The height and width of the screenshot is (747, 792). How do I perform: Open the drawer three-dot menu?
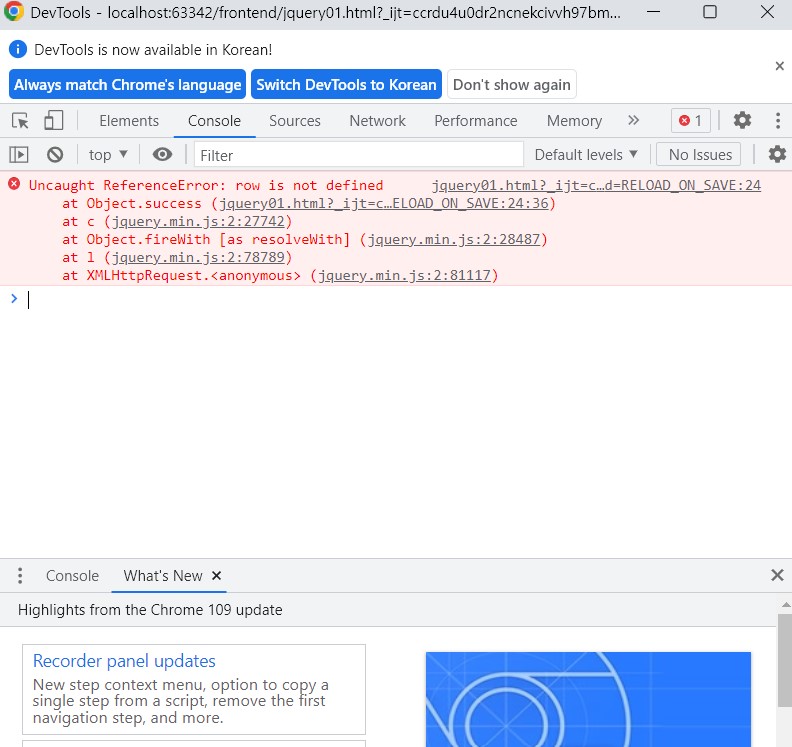20,576
